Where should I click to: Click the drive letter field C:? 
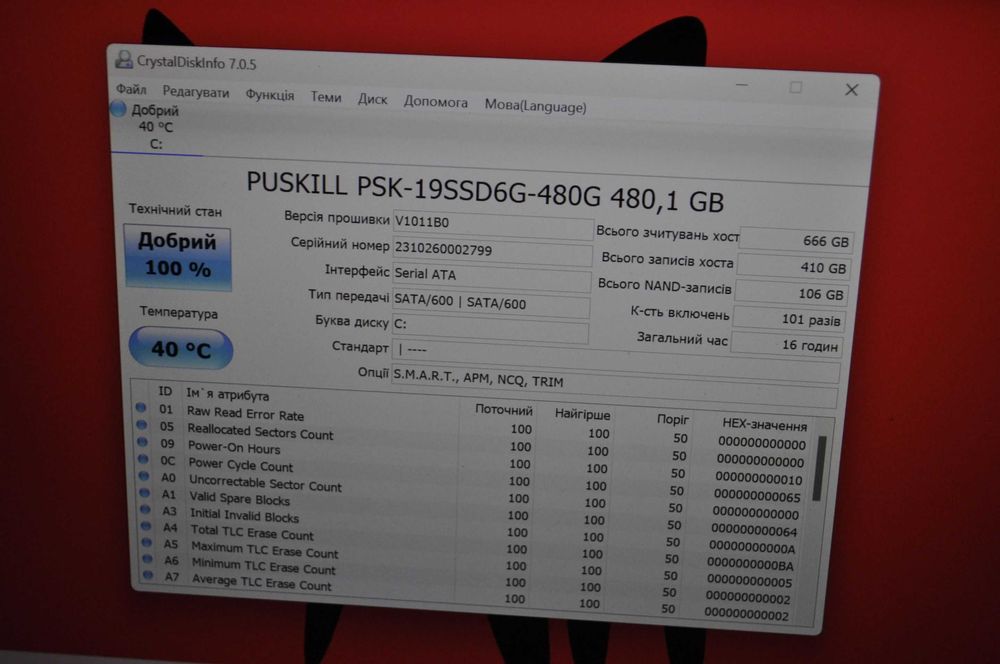[x=490, y=327]
